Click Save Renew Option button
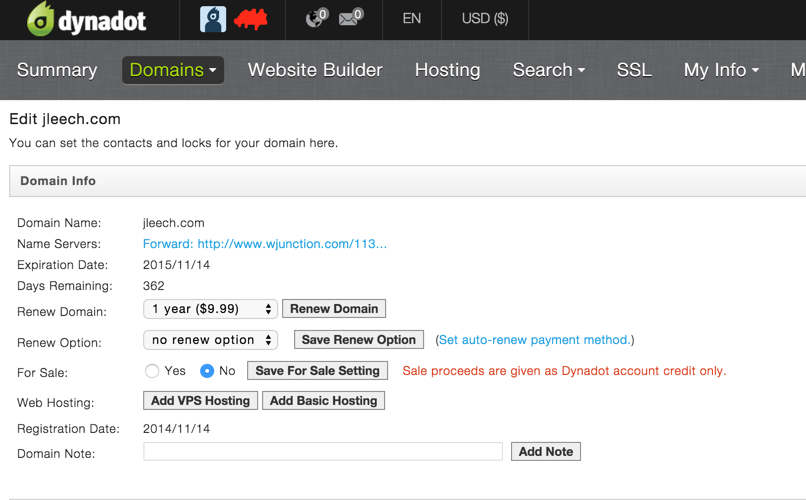The width and height of the screenshot is (806, 500). pos(358,340)
